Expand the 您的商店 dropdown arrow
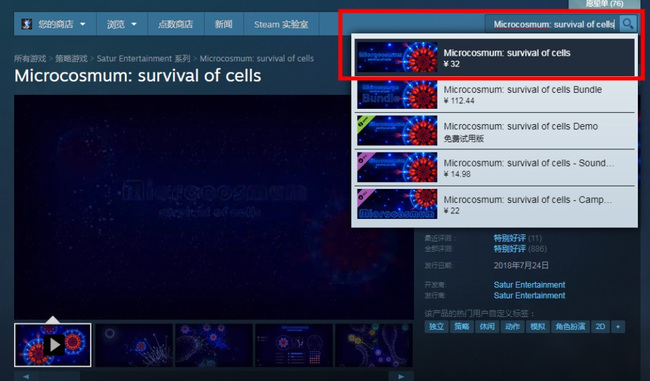Screen dimensions: 650x381 click(82, 24)
